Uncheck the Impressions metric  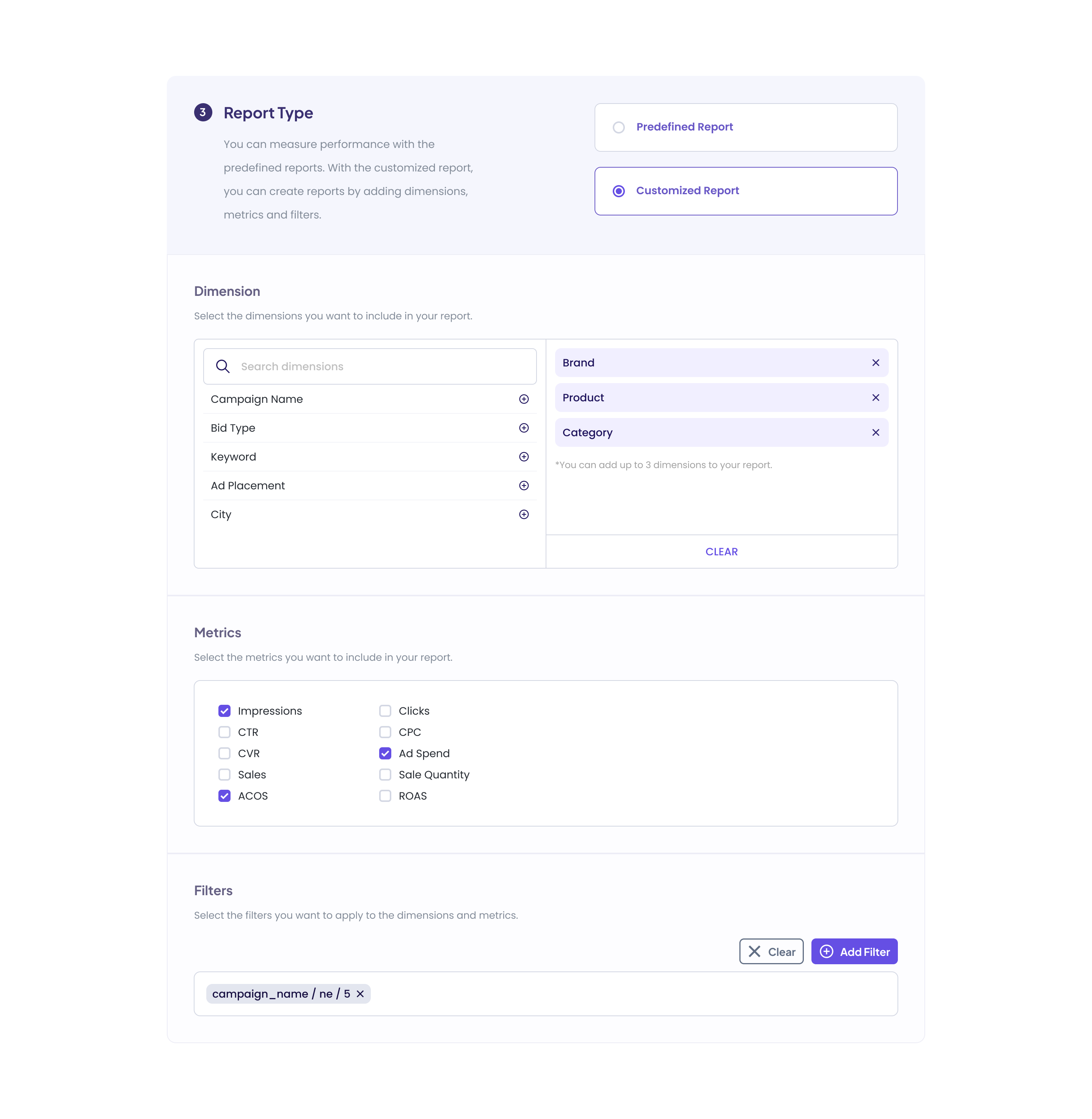pos(224,711)
